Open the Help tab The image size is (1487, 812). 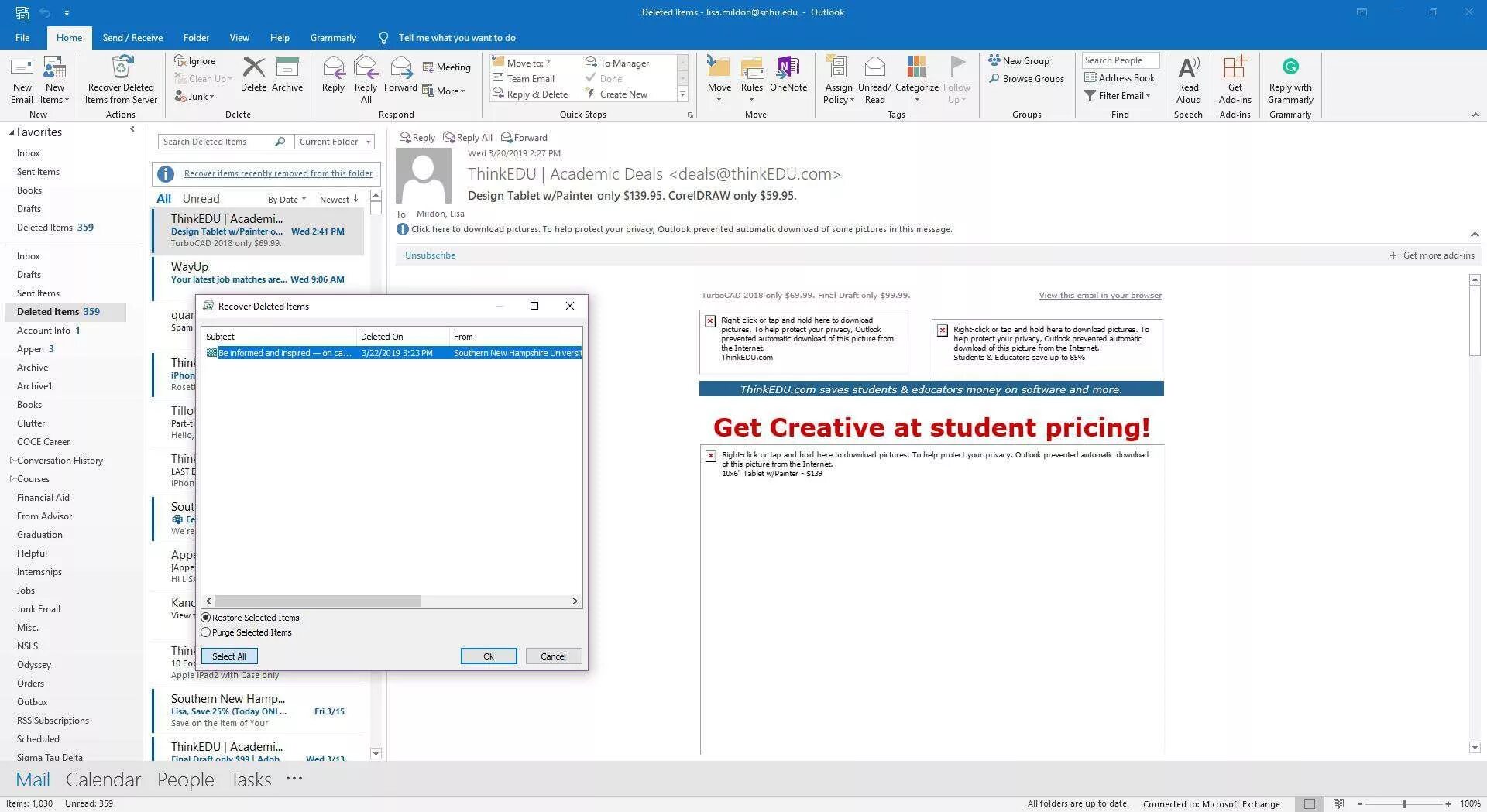(280, 37)
